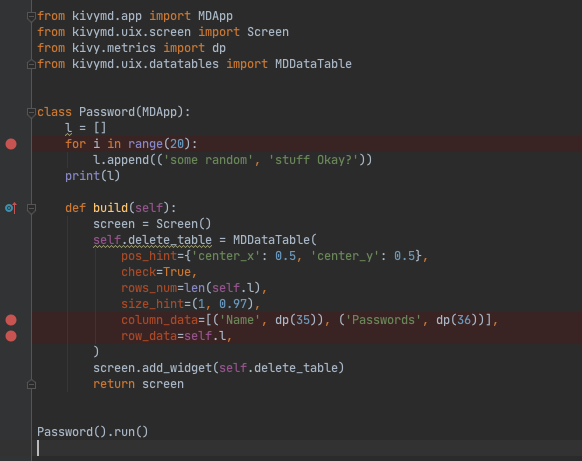This screenshot has height=461, width=582.
Task: Click the 'Name' string in column_data
Action: [x=240, y=320]
